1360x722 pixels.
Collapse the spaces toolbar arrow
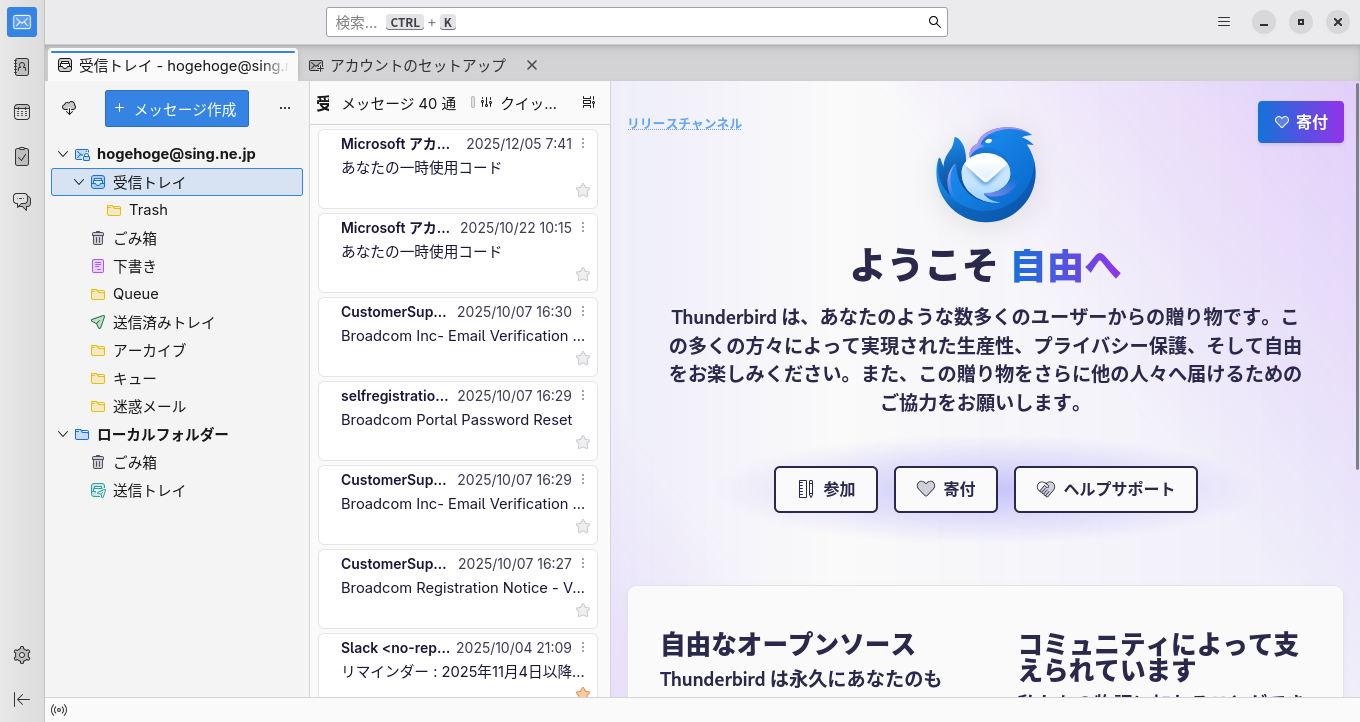(x=22, y=699)
